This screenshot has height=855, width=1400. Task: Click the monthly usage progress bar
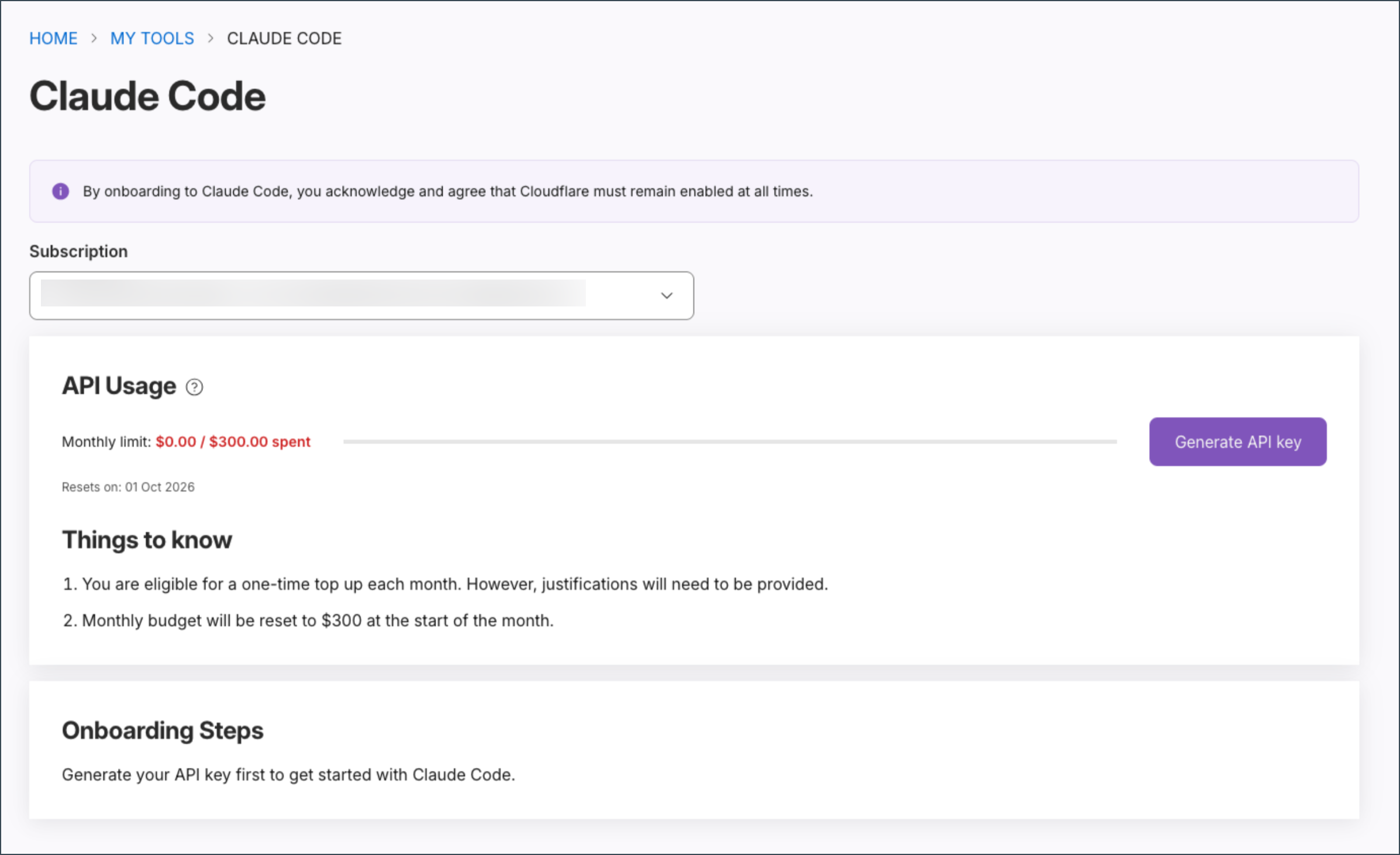coord(730,442)
